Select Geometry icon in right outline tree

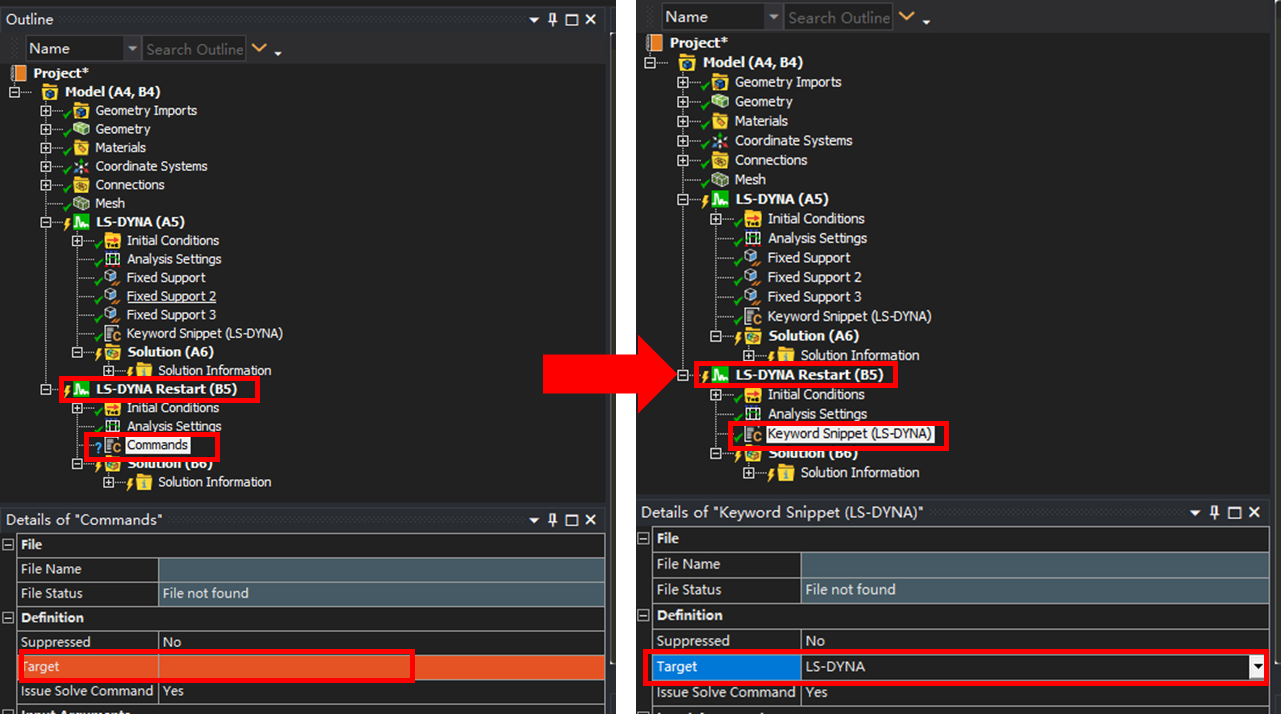coord(720,101)
